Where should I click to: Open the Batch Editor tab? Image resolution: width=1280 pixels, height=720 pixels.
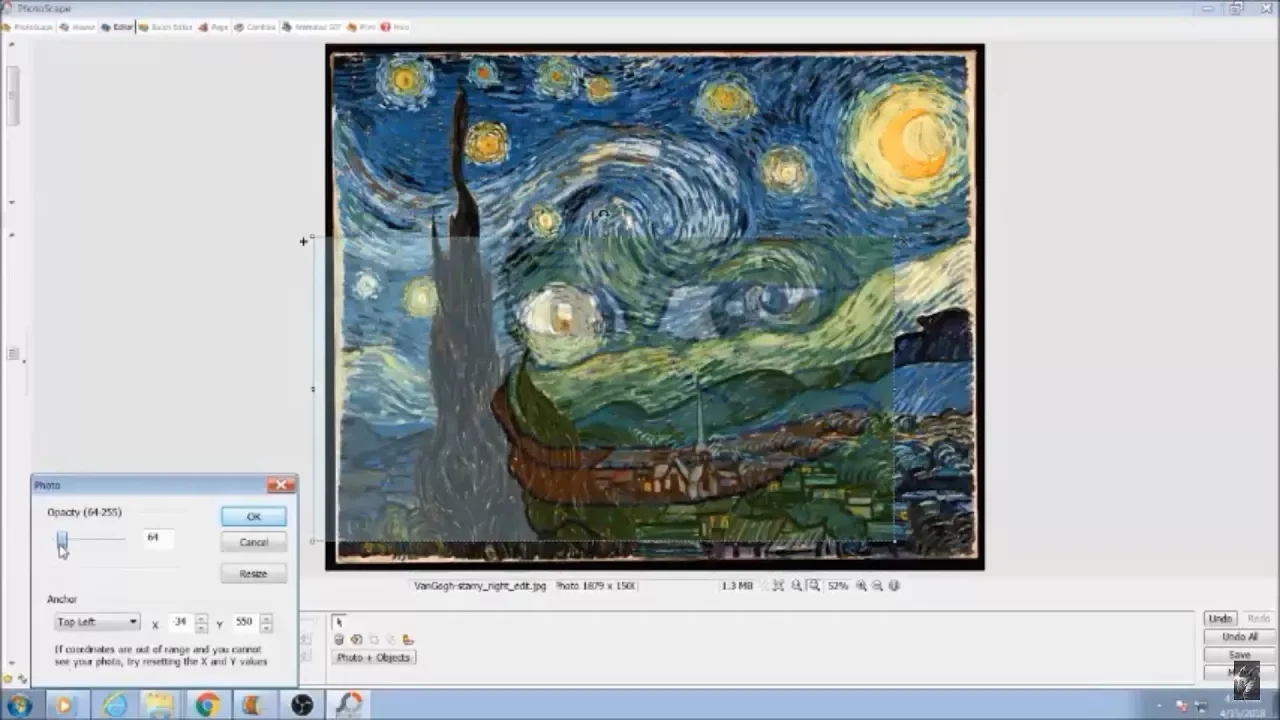(x=166, y=27)
